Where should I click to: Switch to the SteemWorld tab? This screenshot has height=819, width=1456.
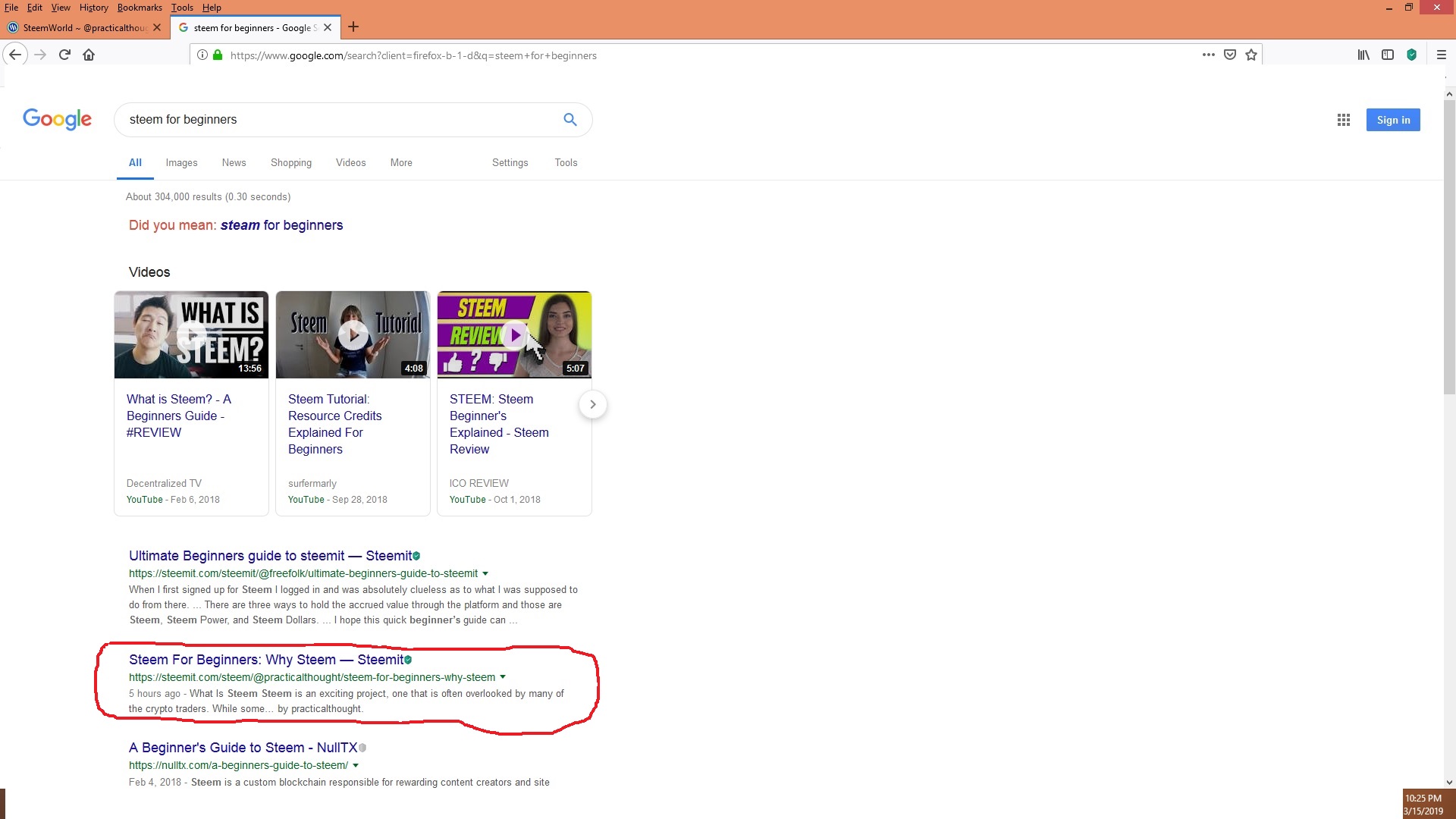click(x=83, y=27)
